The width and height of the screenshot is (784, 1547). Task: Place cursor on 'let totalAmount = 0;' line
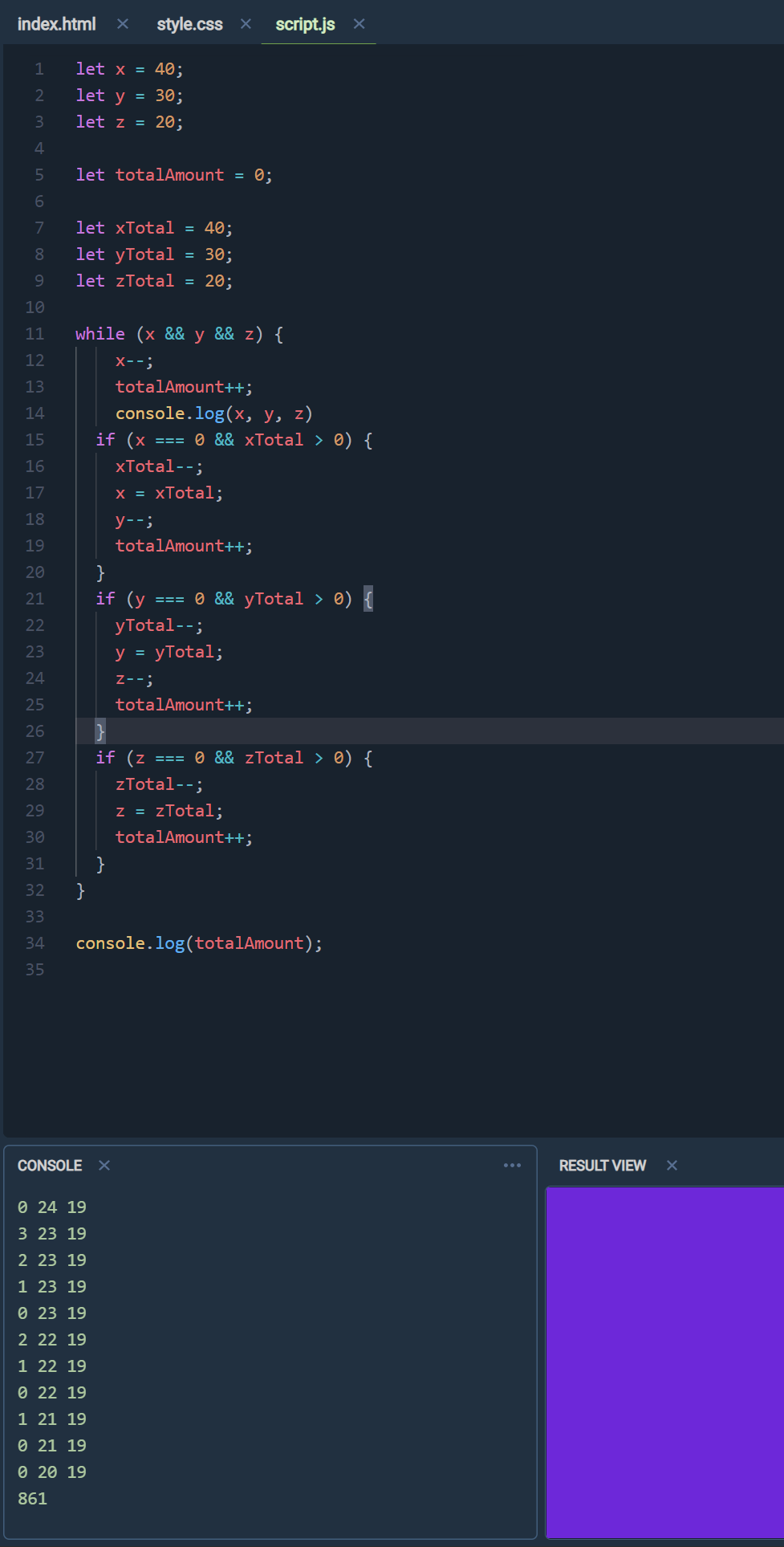174,175
